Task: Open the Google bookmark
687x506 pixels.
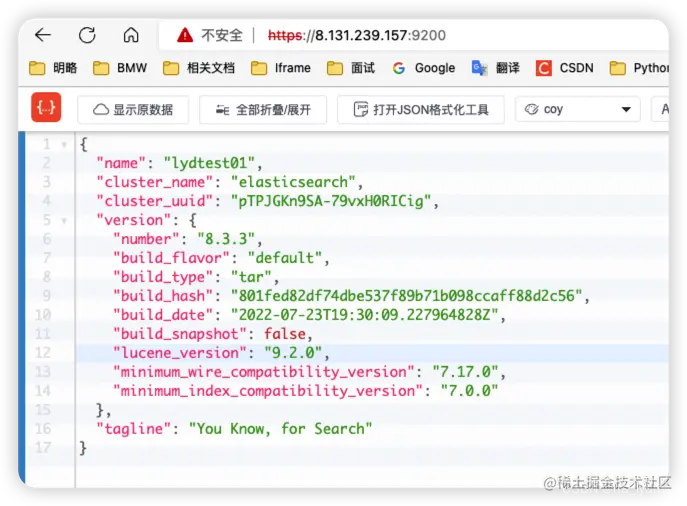Action: 424,68
